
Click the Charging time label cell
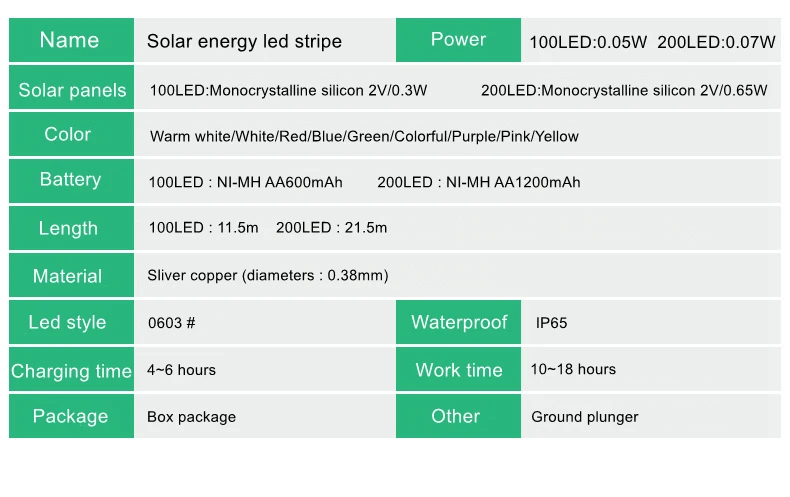coord(71,371)
